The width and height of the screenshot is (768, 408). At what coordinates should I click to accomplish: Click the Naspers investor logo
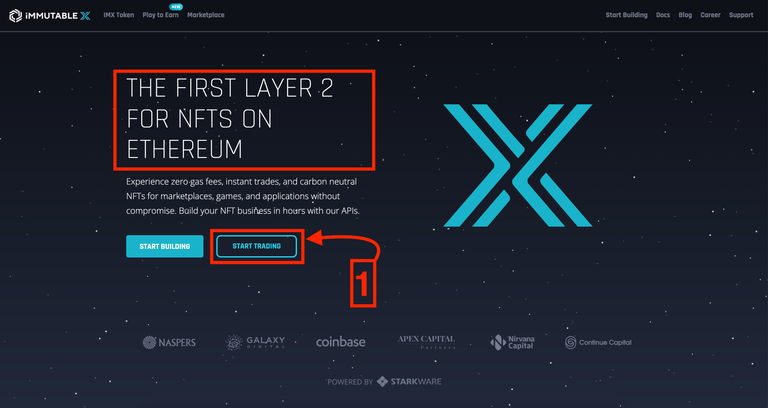pos(169,342)
